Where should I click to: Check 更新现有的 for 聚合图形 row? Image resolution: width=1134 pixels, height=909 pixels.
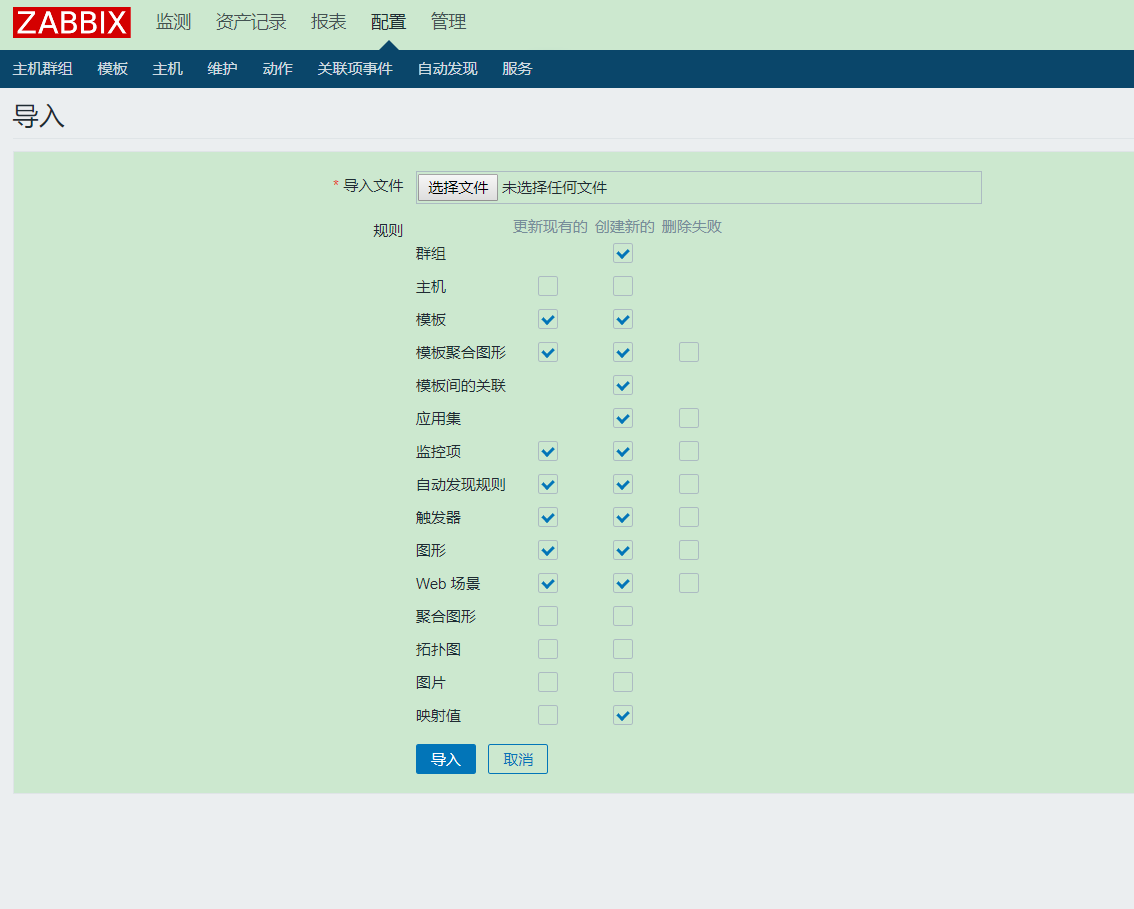(548, 617)
